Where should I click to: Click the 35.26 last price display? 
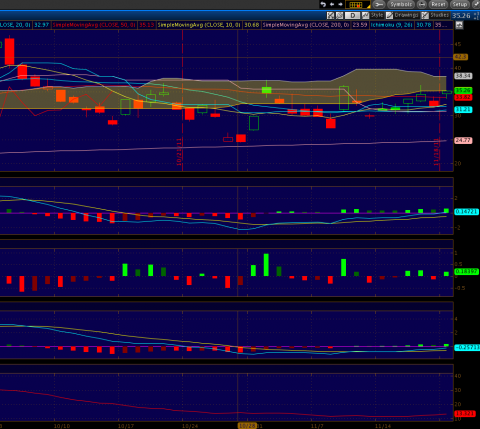[461, 16]
